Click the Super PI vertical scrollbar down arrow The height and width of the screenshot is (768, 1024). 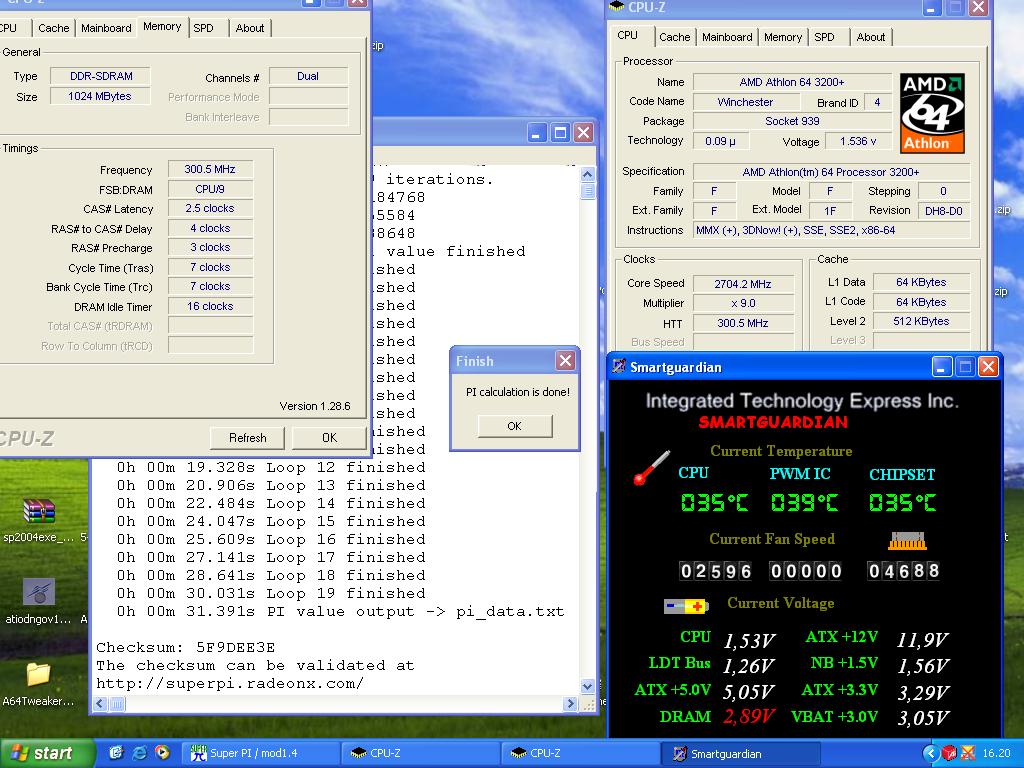coord(587,686)
